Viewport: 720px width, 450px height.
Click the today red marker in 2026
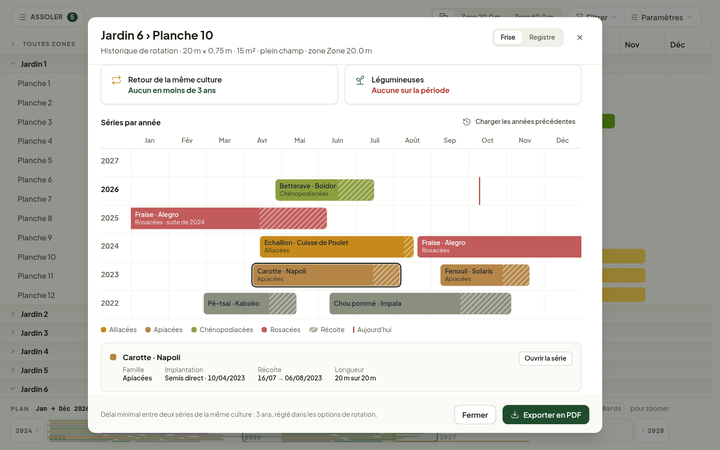coord(479,191)
